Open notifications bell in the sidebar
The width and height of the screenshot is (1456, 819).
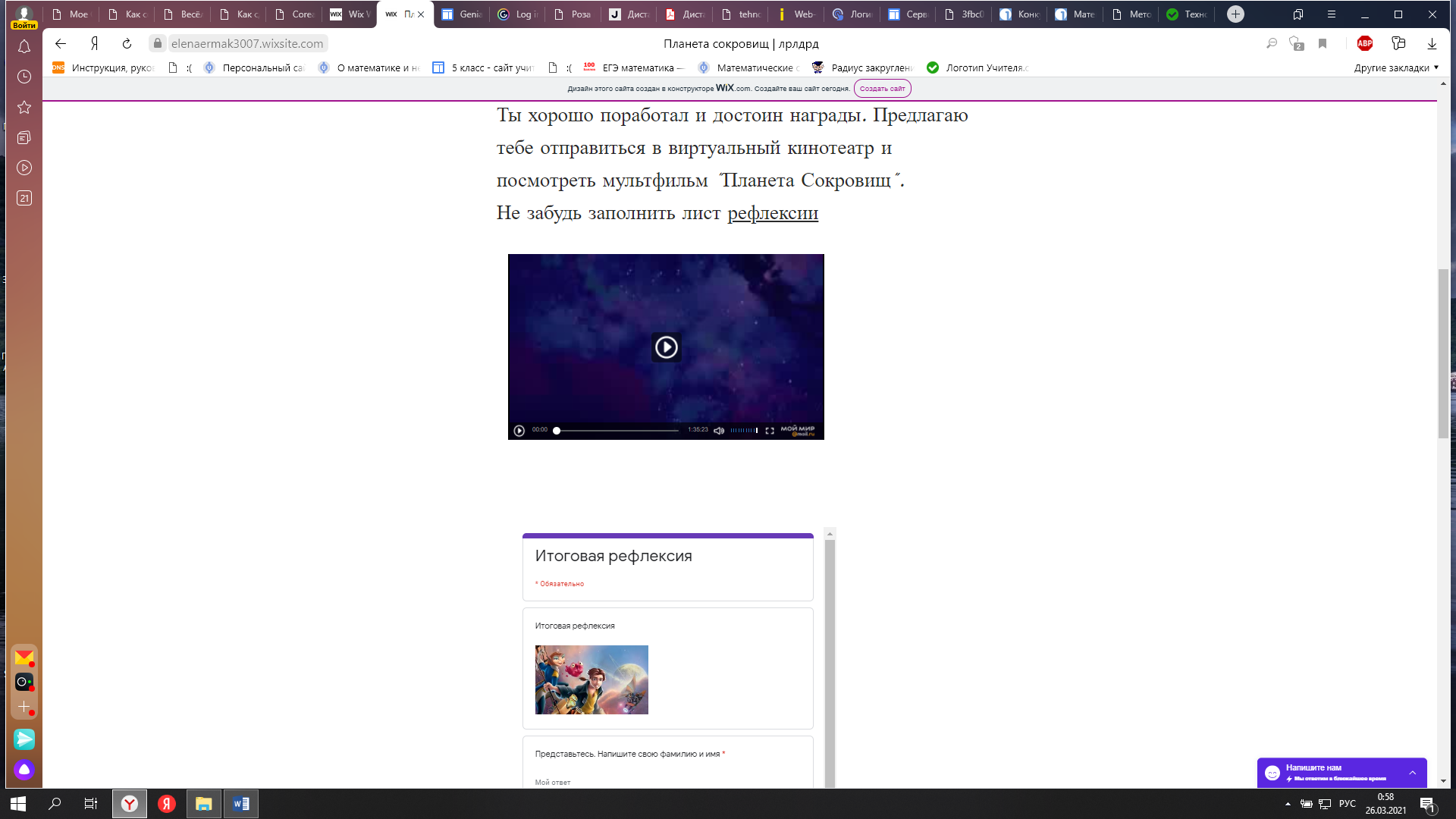24,47
